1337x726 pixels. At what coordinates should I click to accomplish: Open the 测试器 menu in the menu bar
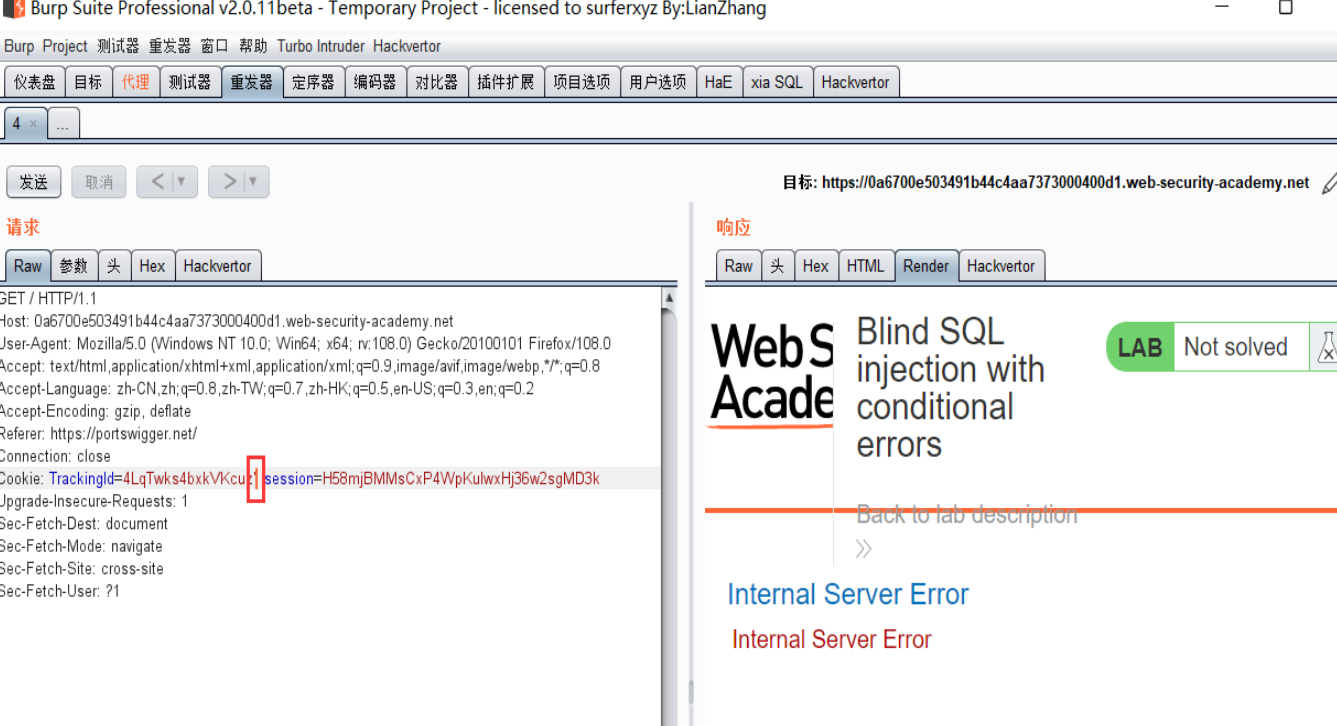118,46
